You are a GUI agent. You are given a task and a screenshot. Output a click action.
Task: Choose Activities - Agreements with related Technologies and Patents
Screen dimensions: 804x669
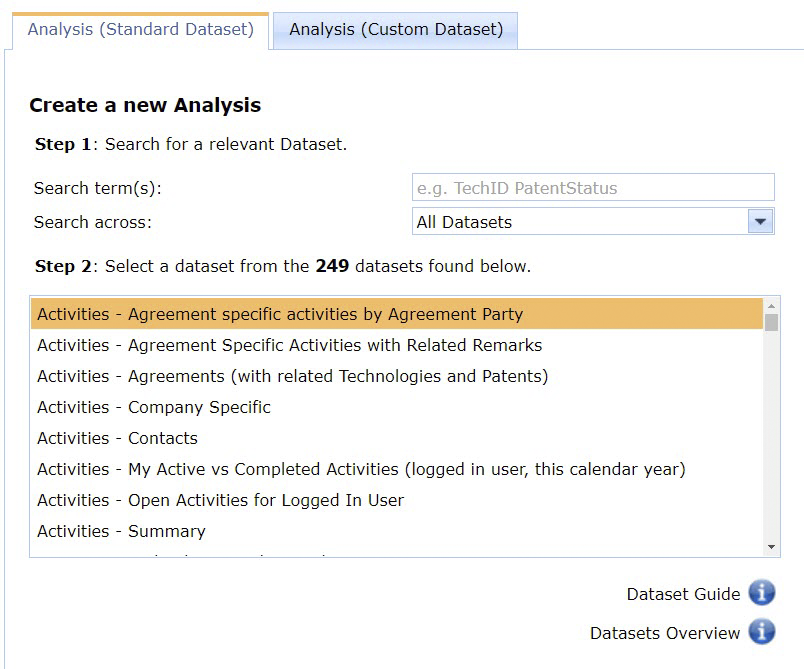(x=292, y=376)
